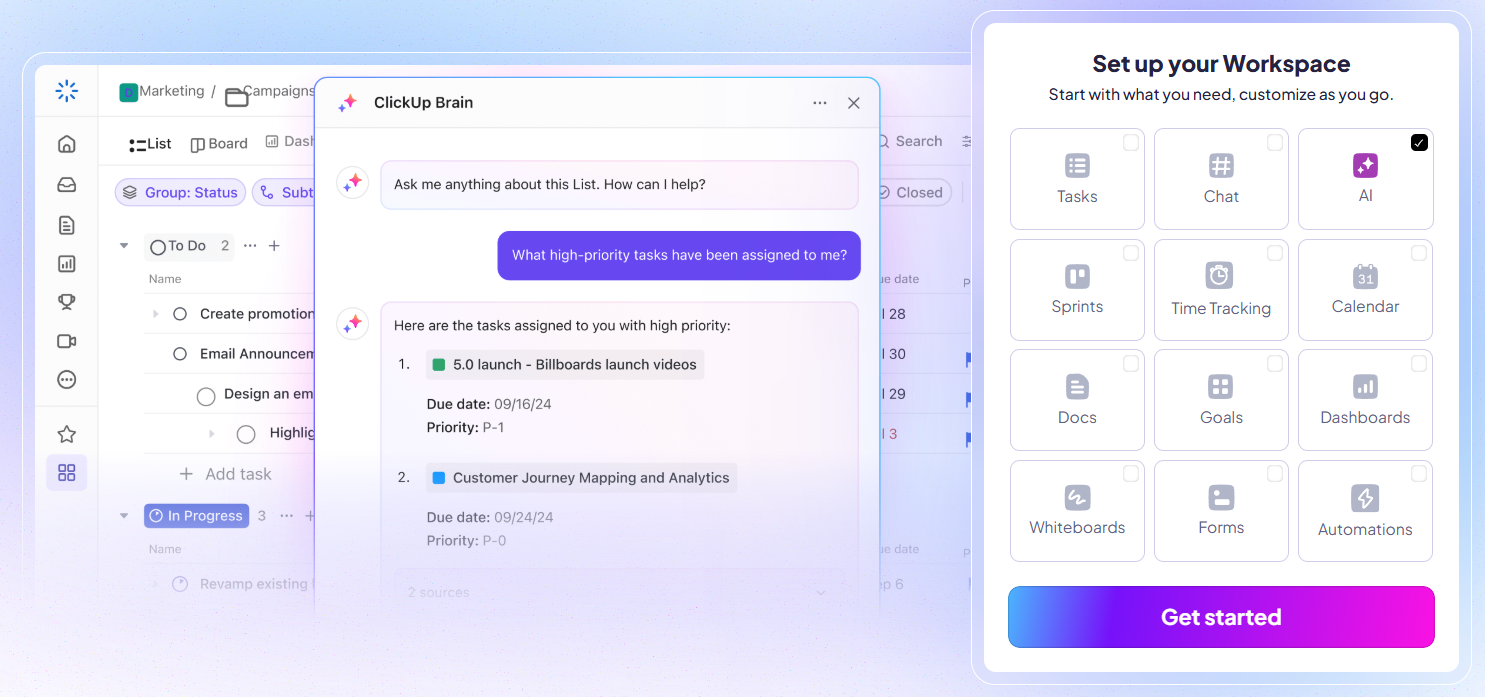Screen dimensions: 1485x697
Task: Close the ClickUp Brain panel
Action: tap(854, 103)
